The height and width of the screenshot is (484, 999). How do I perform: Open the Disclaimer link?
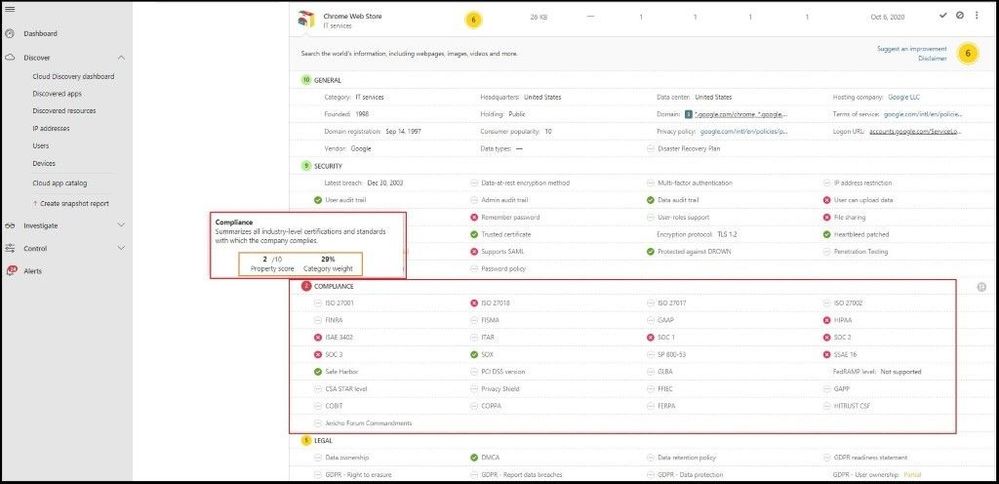[933, 59]
